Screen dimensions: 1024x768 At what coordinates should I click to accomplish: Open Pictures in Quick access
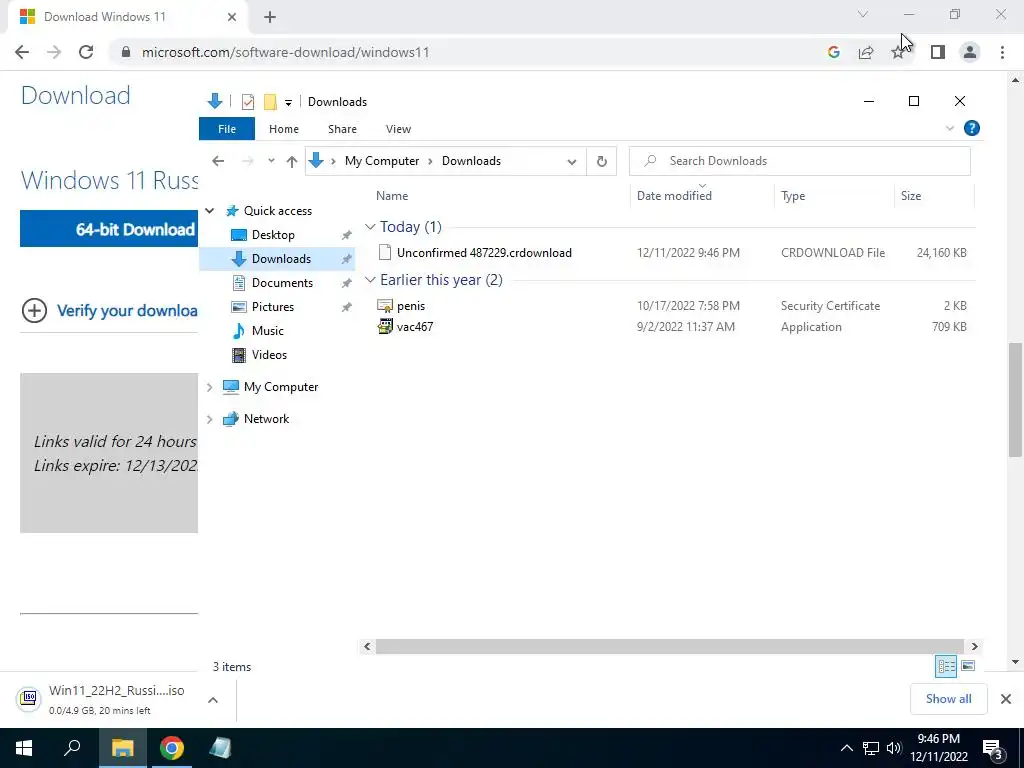272,307
